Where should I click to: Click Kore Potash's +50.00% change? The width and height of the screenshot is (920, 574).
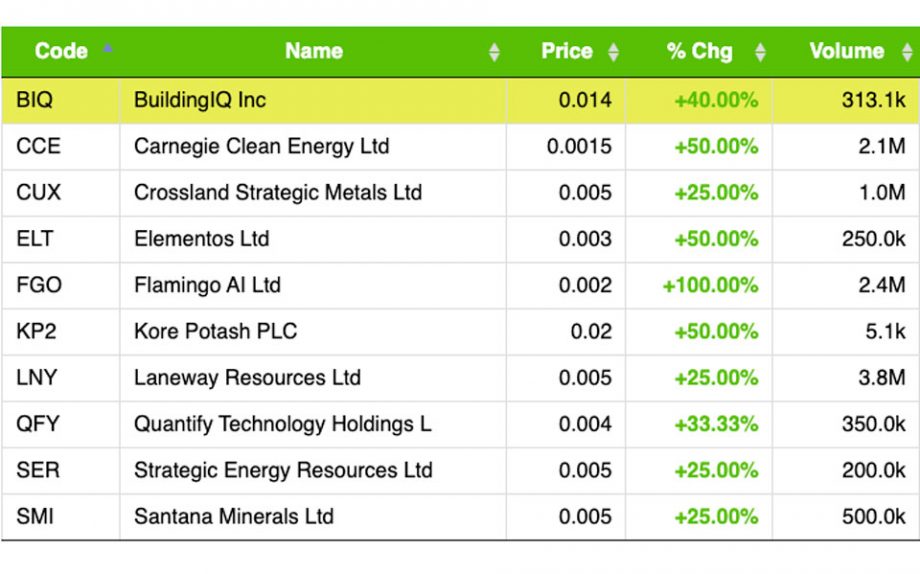pyautogui.click(x=716, y=332)
